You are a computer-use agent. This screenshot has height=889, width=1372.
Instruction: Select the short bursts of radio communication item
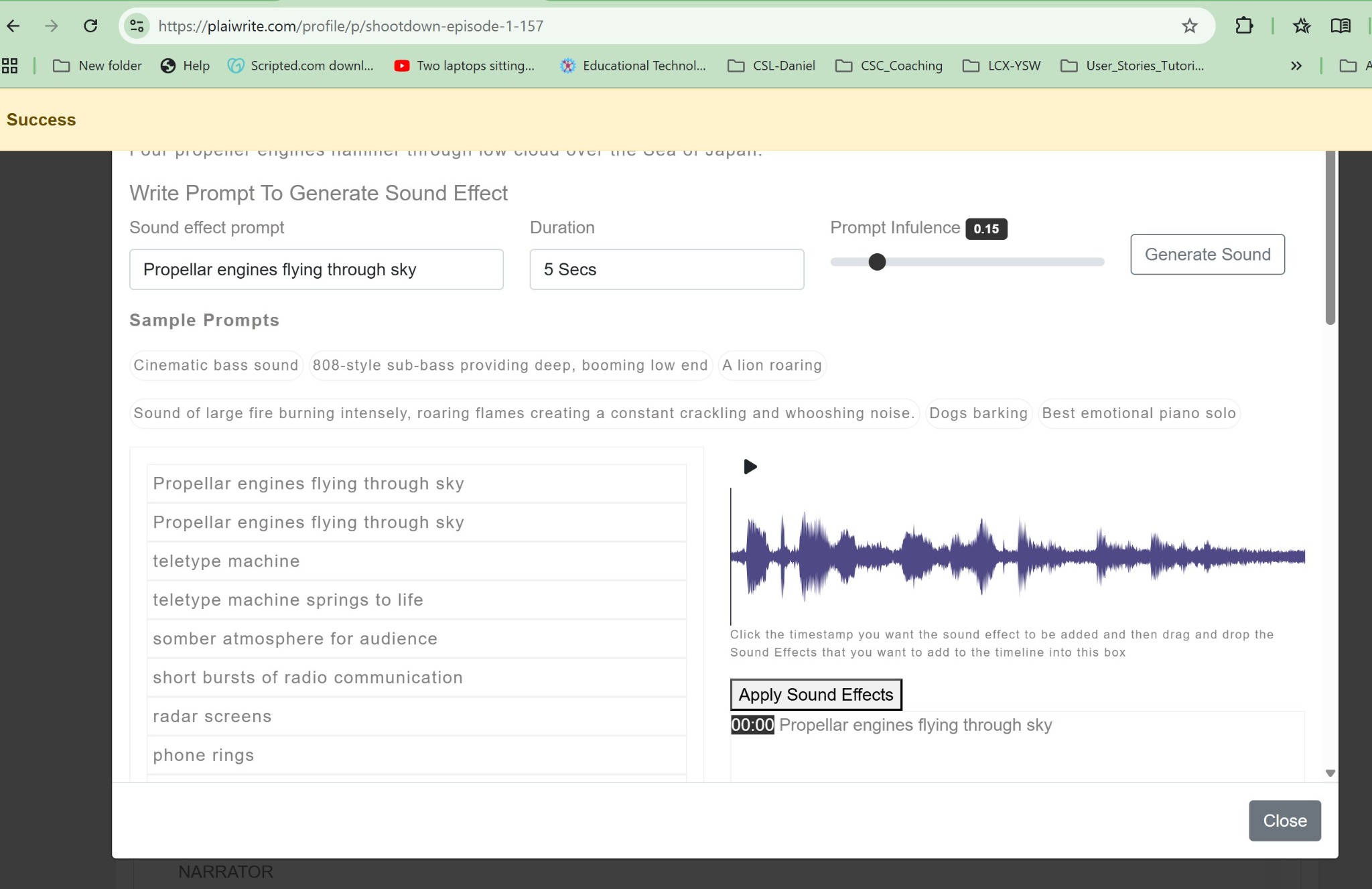pos(416,678)
